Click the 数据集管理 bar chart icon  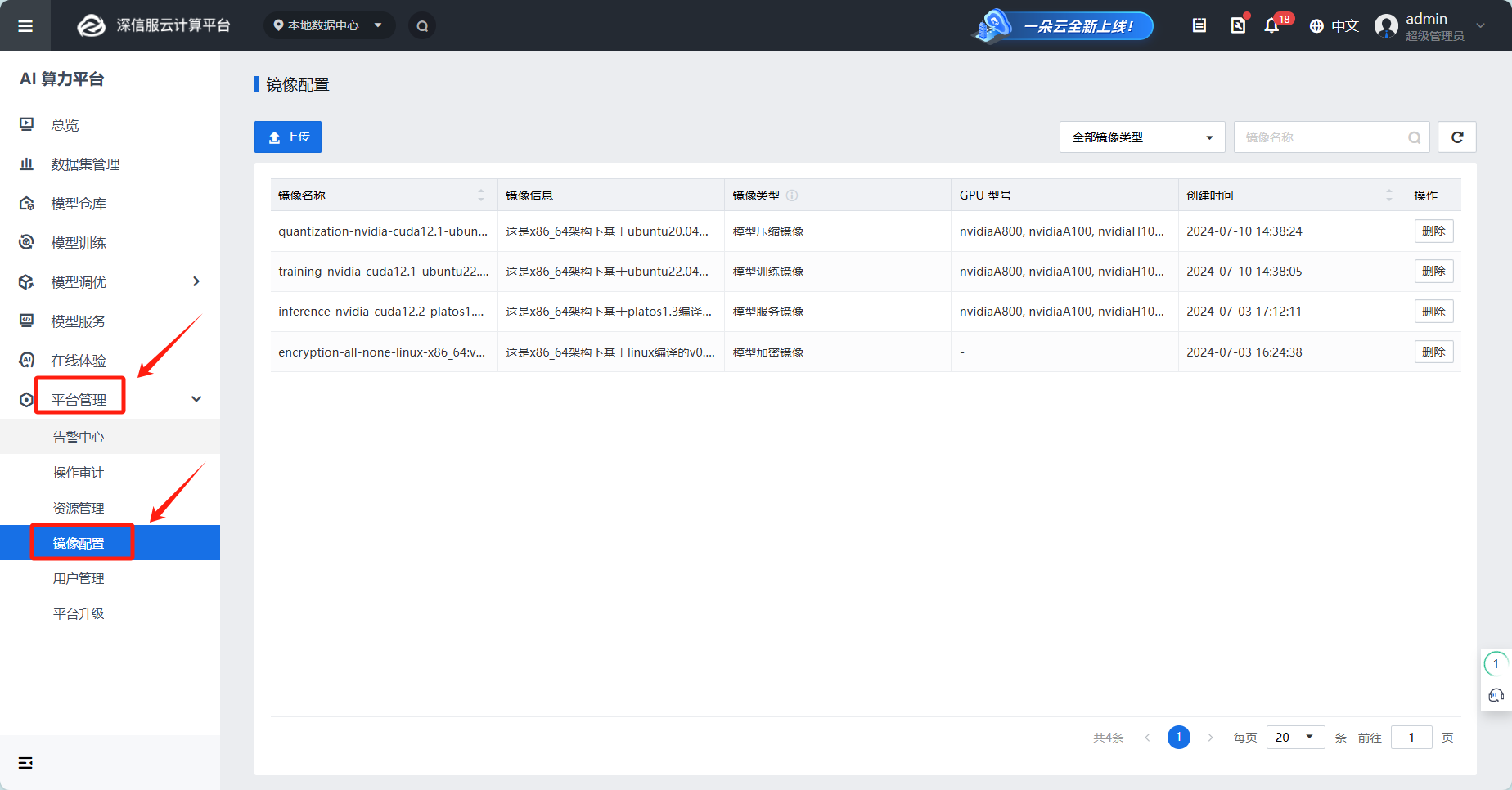pos(26,164)
